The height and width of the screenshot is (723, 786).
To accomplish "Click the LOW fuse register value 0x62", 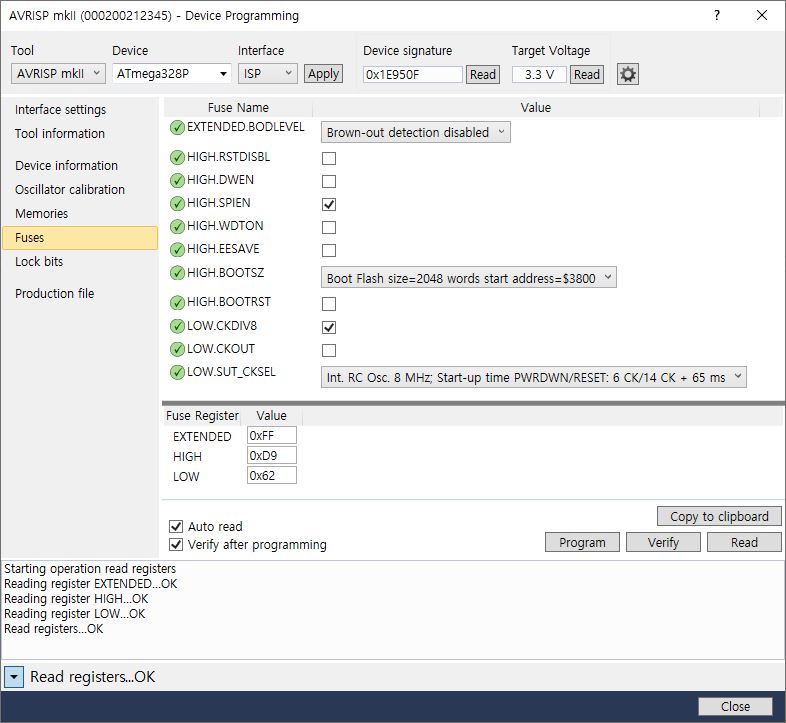I will [x=272, y=476].
